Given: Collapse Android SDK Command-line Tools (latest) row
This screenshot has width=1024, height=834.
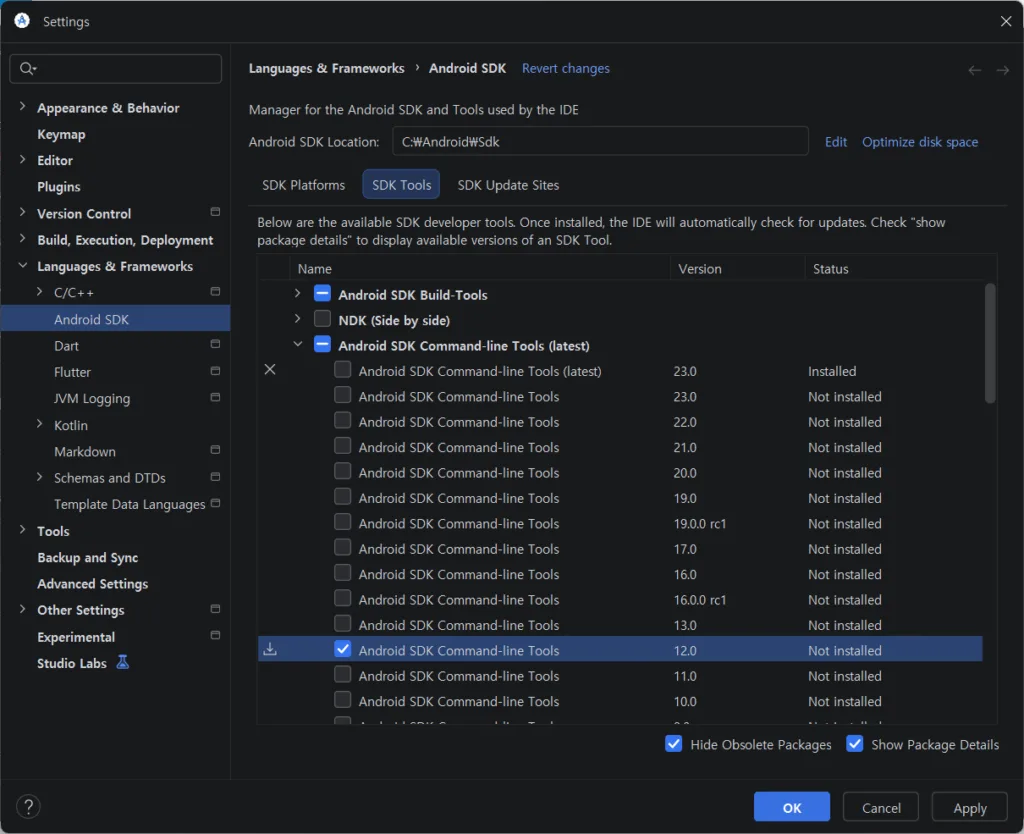Looking at the screenshot, I should point(298,344).
